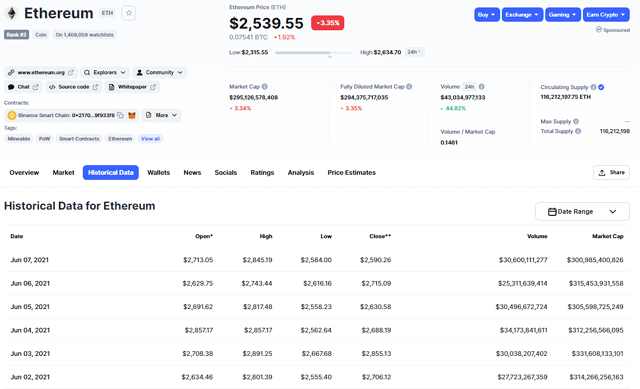
Task: Click the Share button
Action: (x=611, y=173)
